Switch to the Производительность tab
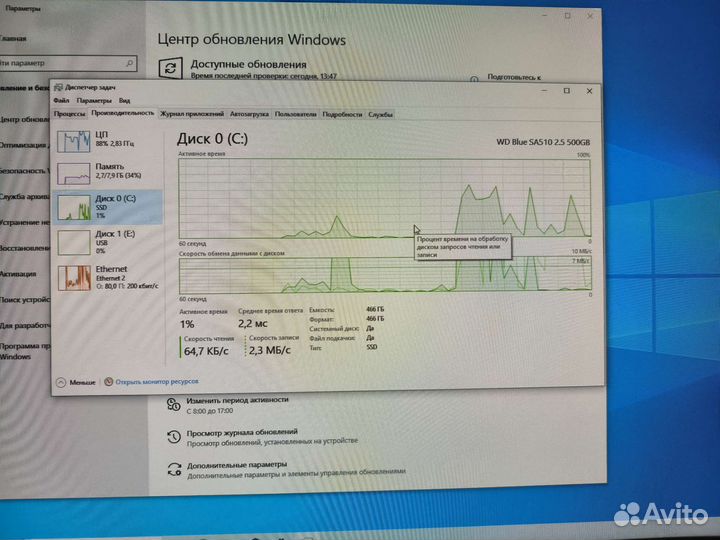Viewport: 720px width, 540px height. [122, 113]
